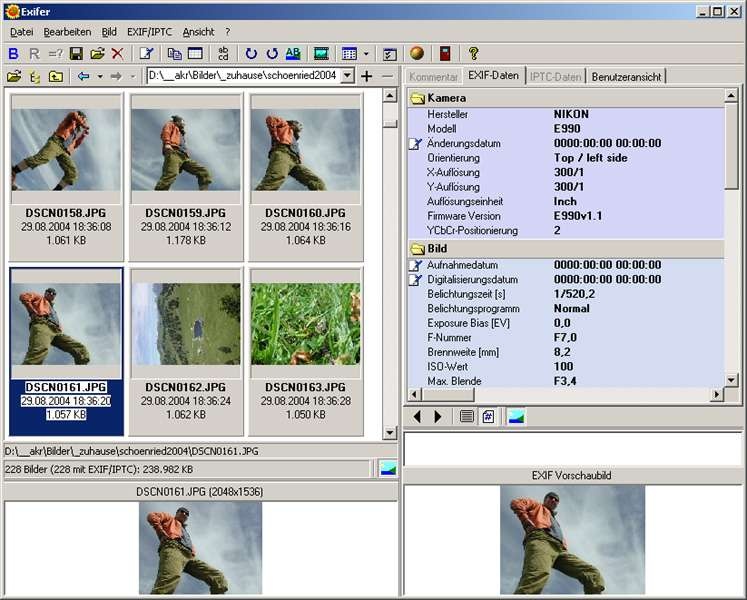Click the red X delete icon
This screenshot has height=600, width=747.
pyautogui.click(x=117, y=53)
